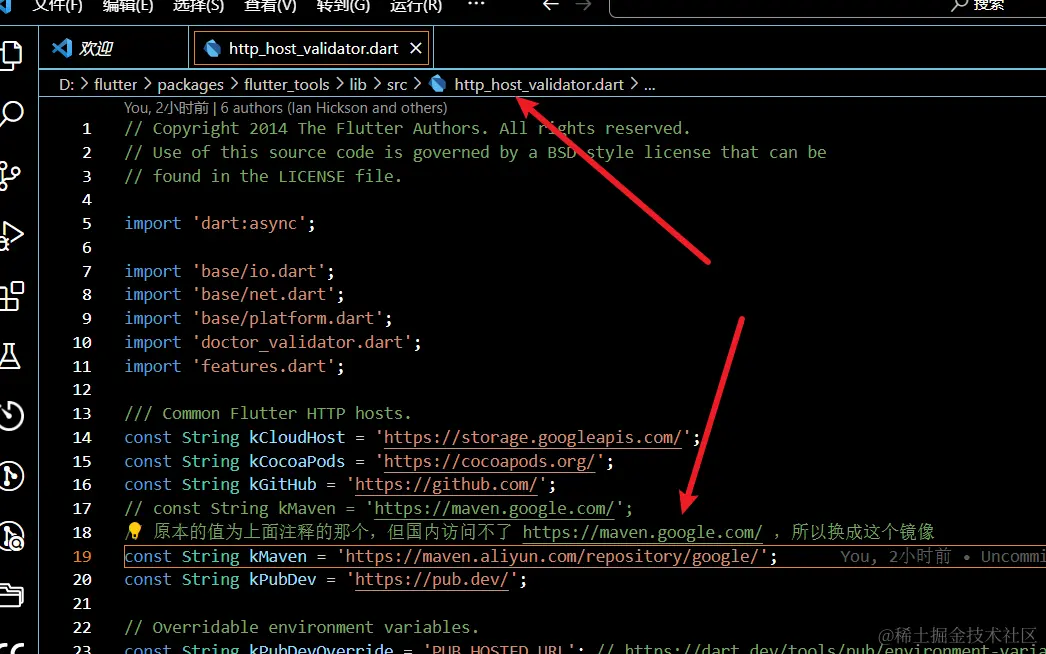Follow the pub.dev link on line 20
Screen dimensions: 1046x654
pyautogui.click(x=432, y=579)
